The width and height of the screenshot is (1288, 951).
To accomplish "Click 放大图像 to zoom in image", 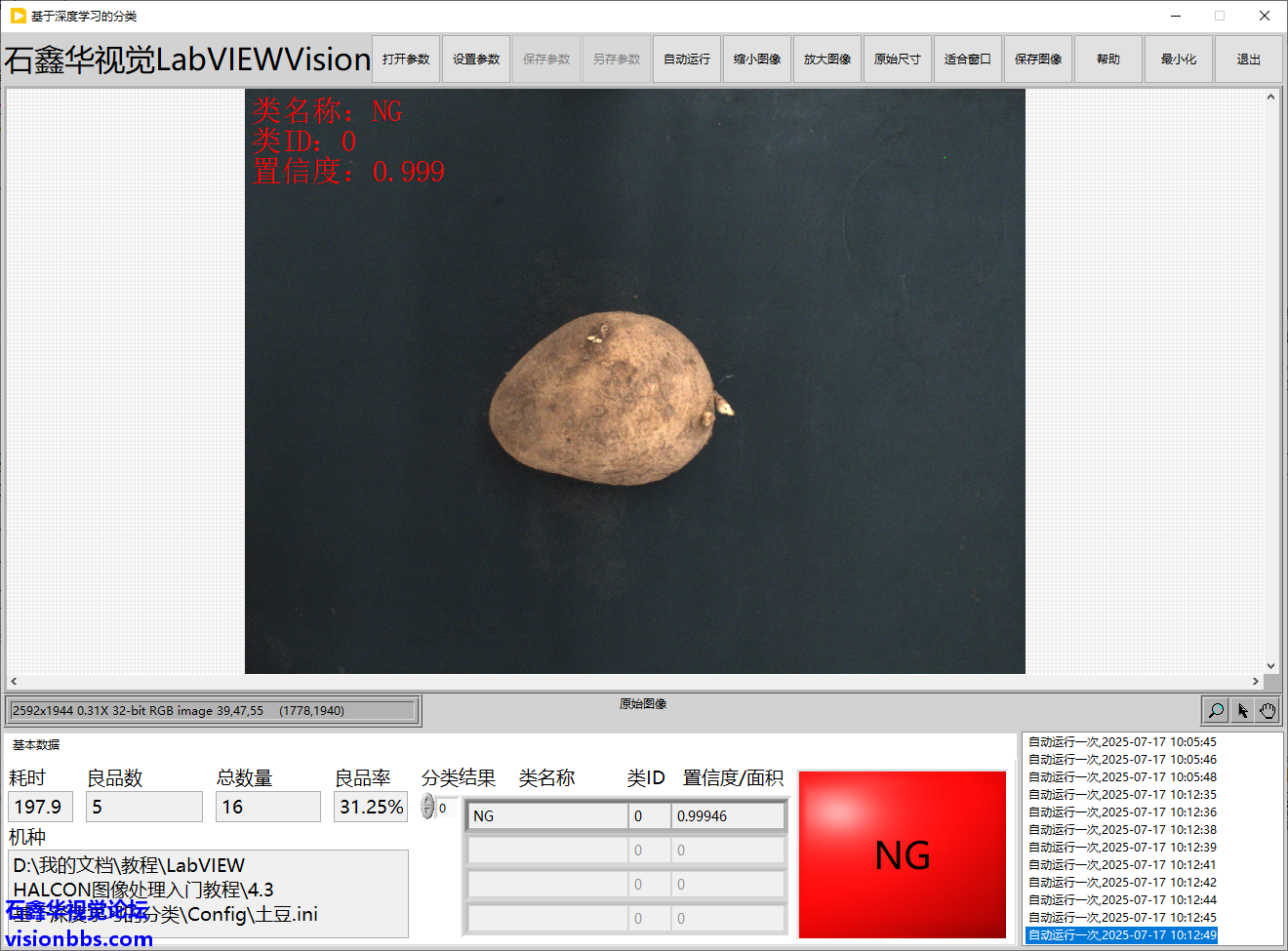I will (827, 59).
